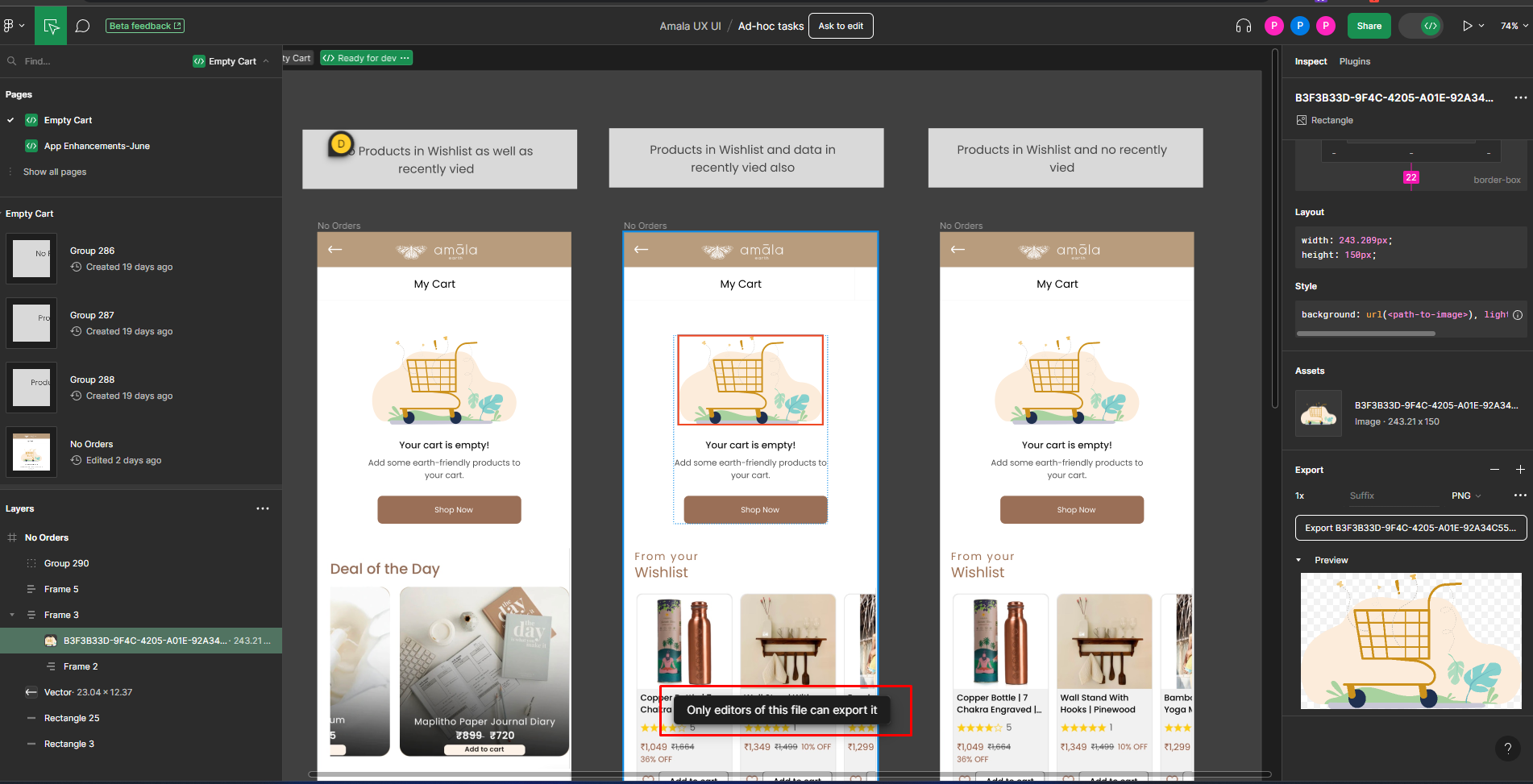The height and width of the screenshot is (784, 1533).
Task: Open Group 287 thumbnail
Action: (x=31, y=323)
